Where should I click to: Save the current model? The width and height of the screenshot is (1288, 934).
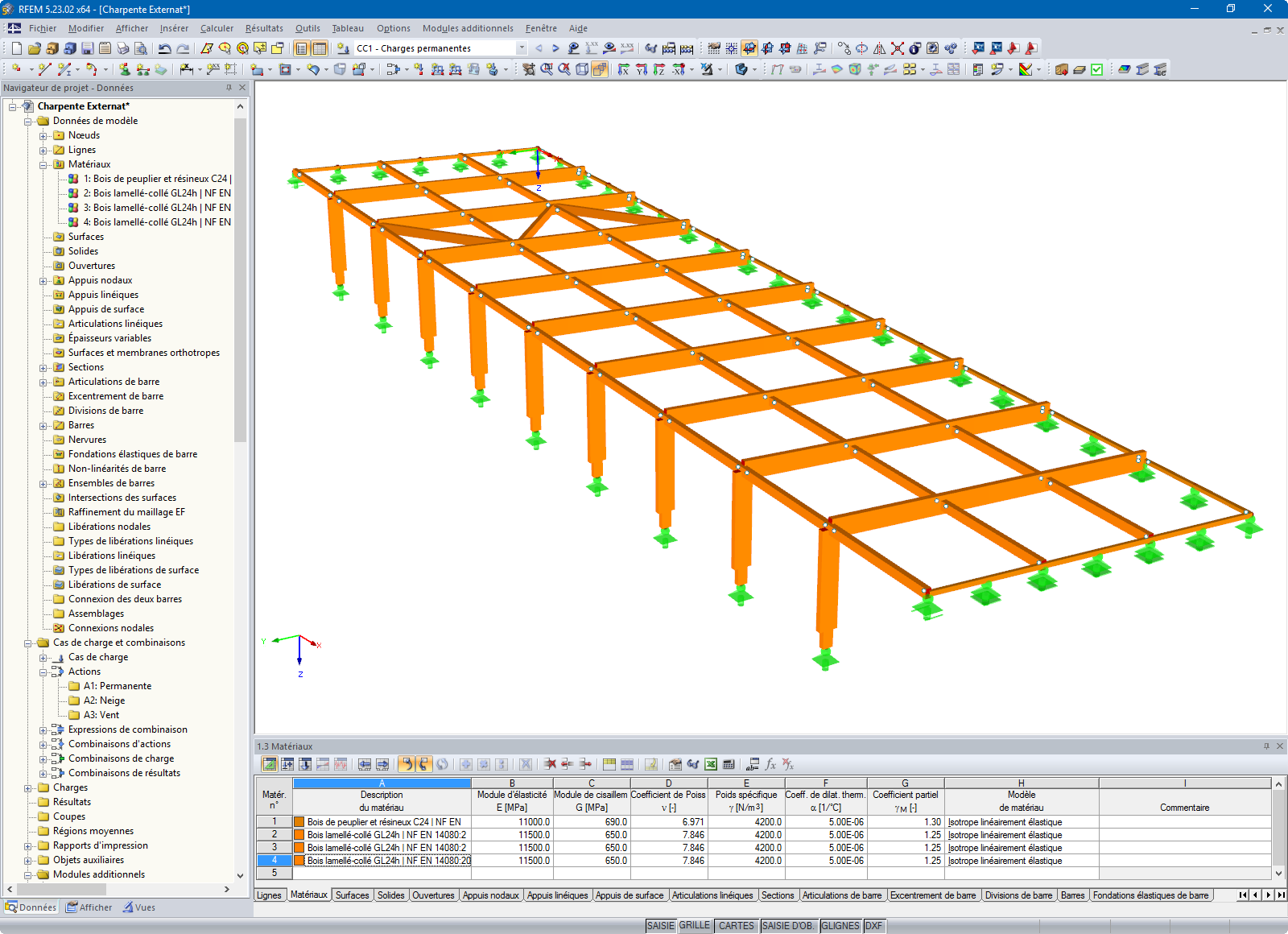(87, 48)
